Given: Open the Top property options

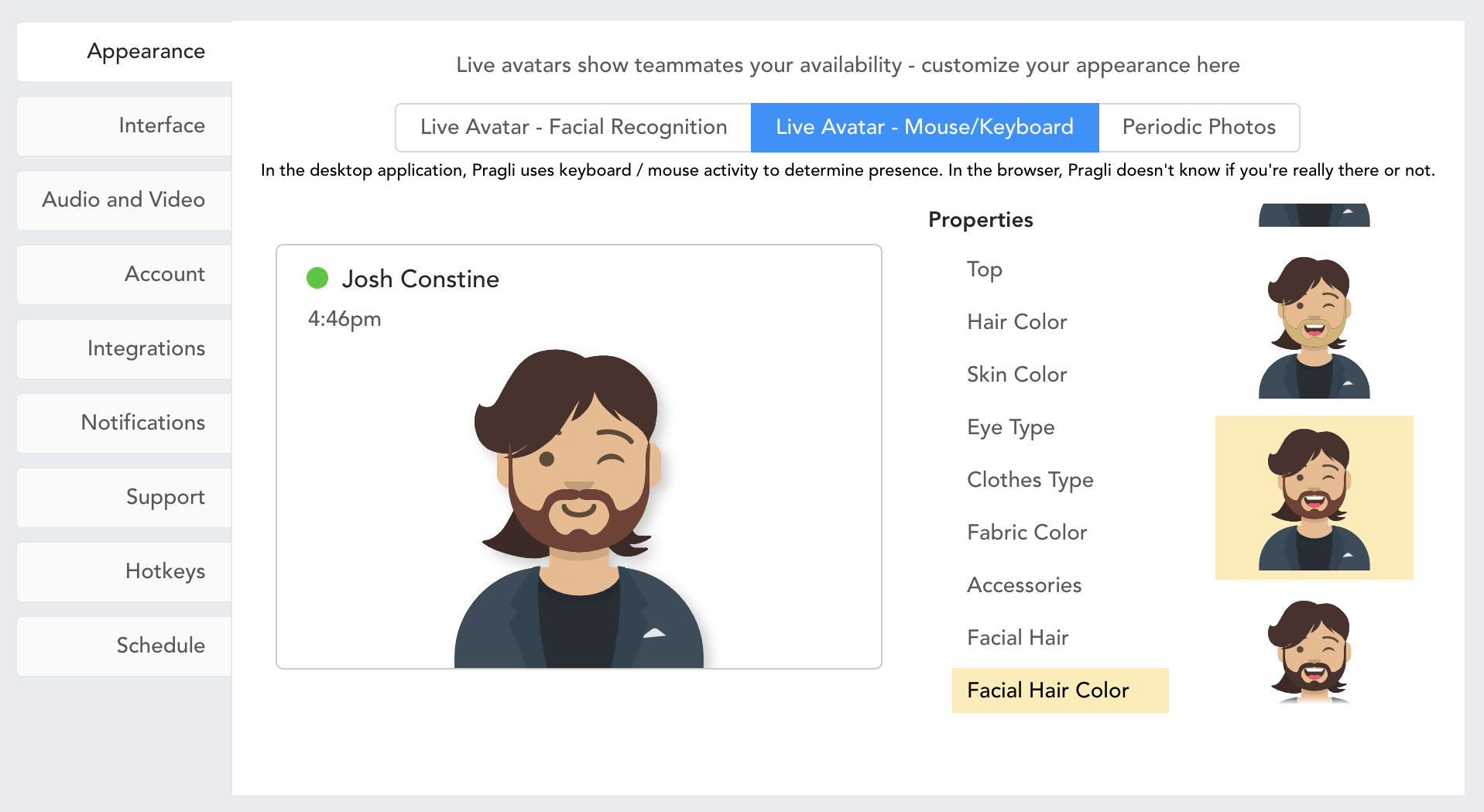Looking at the screenshot, I should [985, 269].
